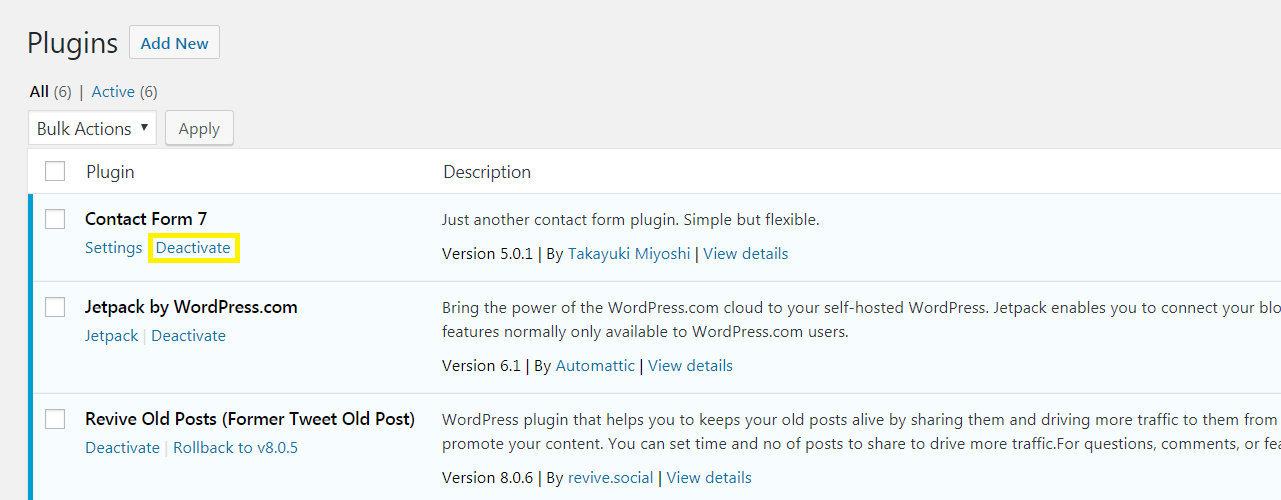Click the Add New plugin button
The image size is (1281, 500).
174,43
